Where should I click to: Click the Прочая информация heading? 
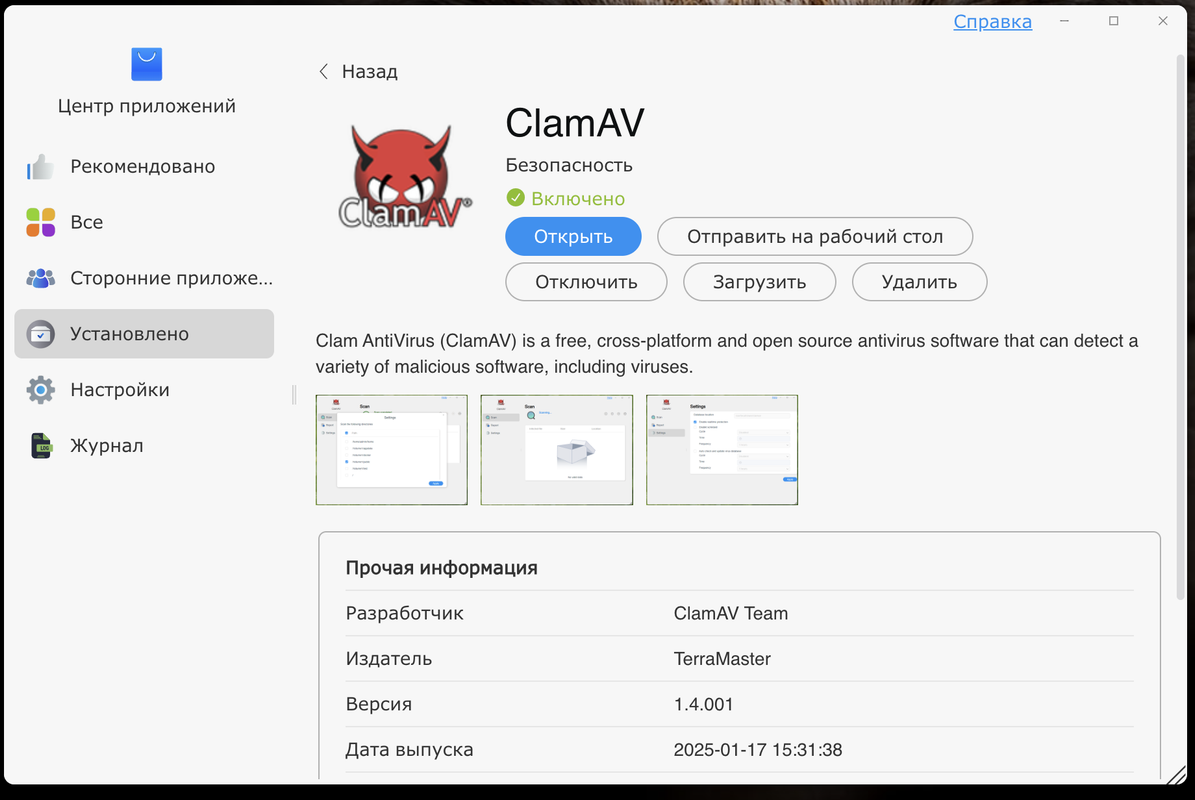[441, 568]
